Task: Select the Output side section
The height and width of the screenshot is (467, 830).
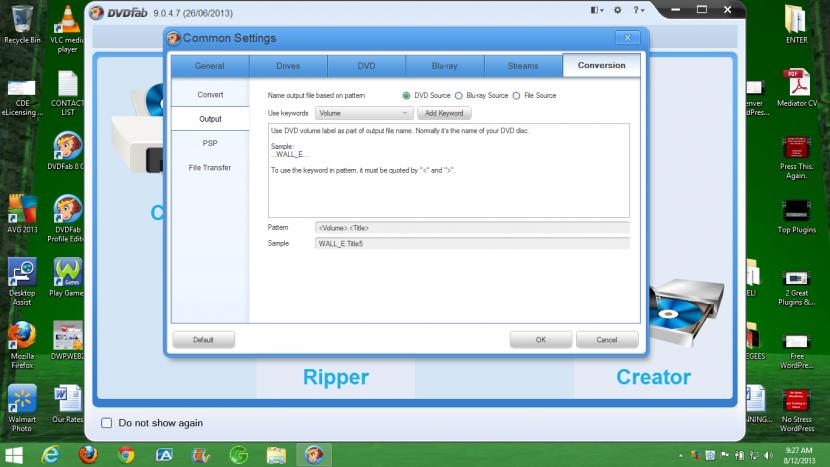Action: (210, 119)
